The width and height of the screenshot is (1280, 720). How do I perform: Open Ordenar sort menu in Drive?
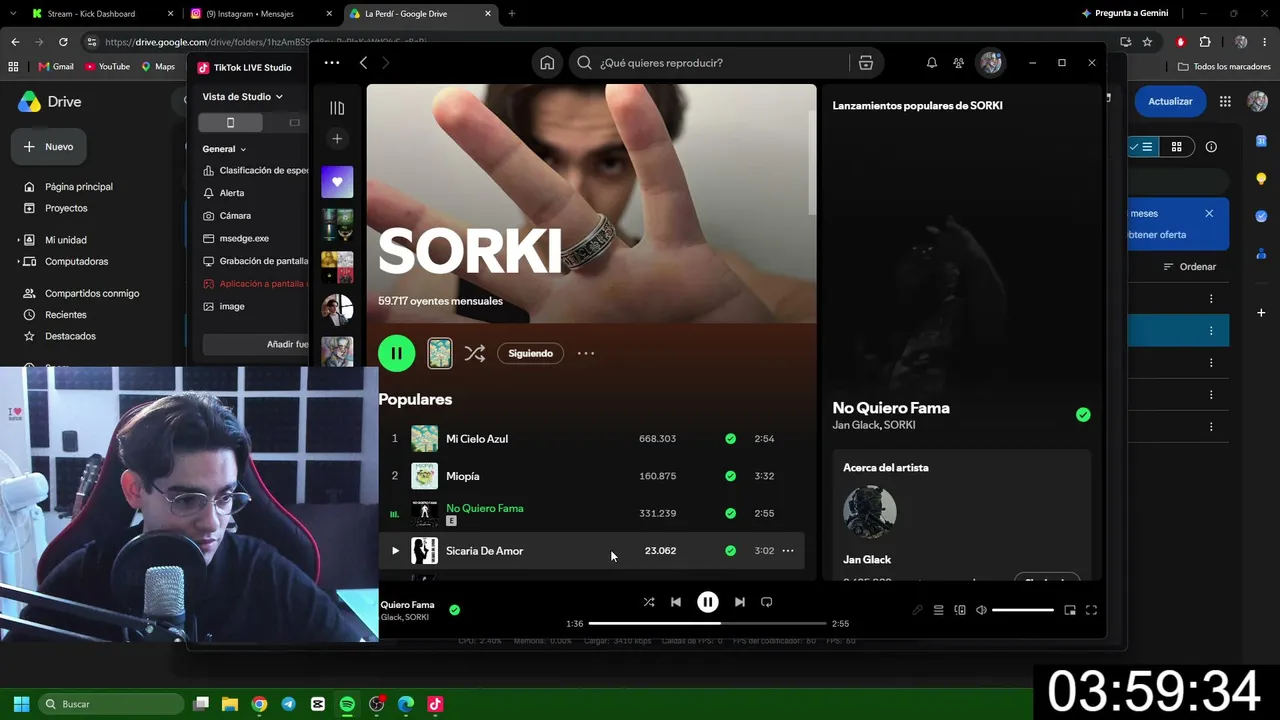click(x=1190, y=267)
